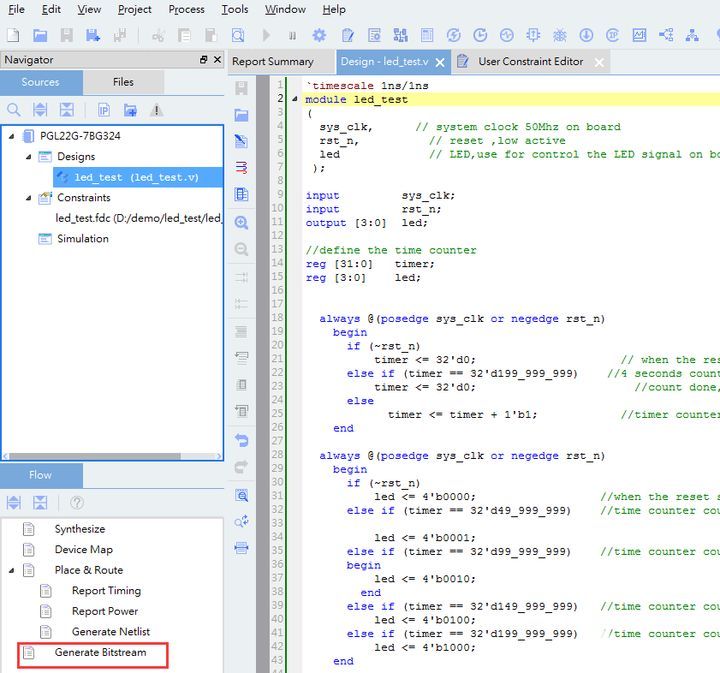Open the Process menu

tap(186, 9)
